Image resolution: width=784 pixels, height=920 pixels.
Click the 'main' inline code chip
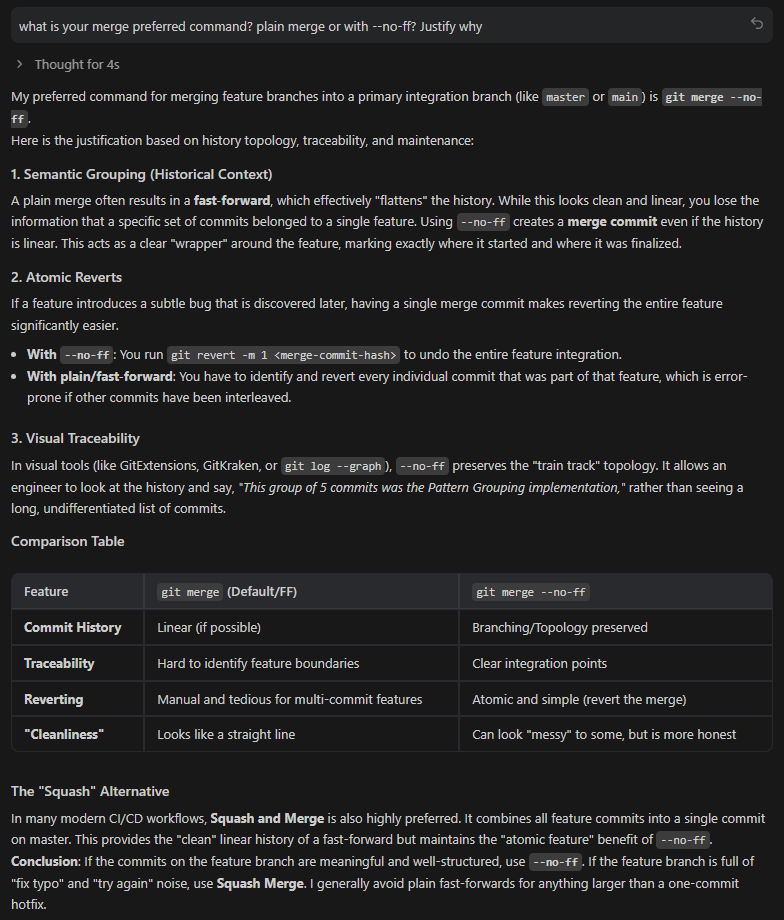(x=626, y=97)
